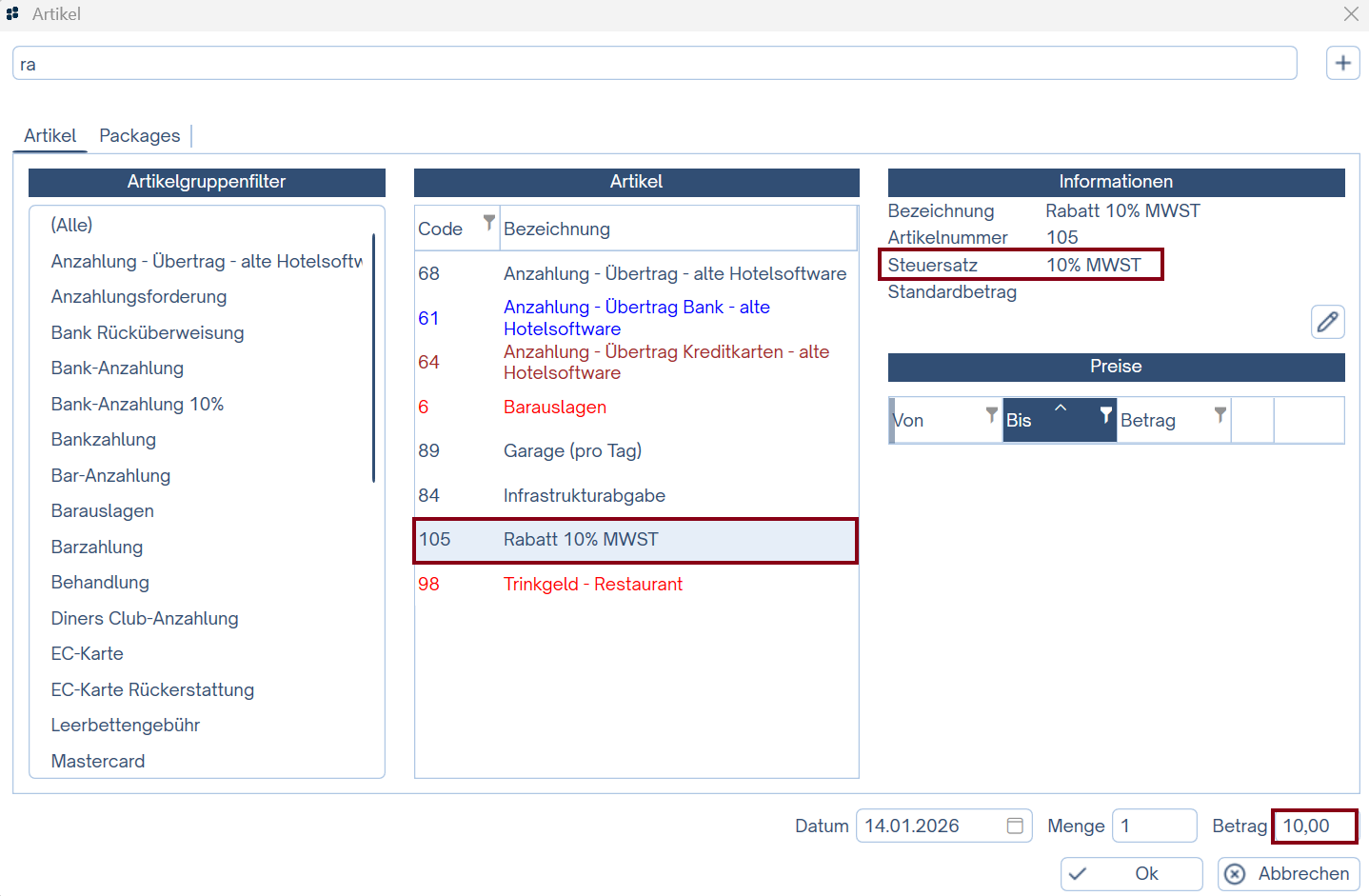The image size is (1369, 896).
Task: Click the plus icon to add article
Action: [x=1342, y=64]
